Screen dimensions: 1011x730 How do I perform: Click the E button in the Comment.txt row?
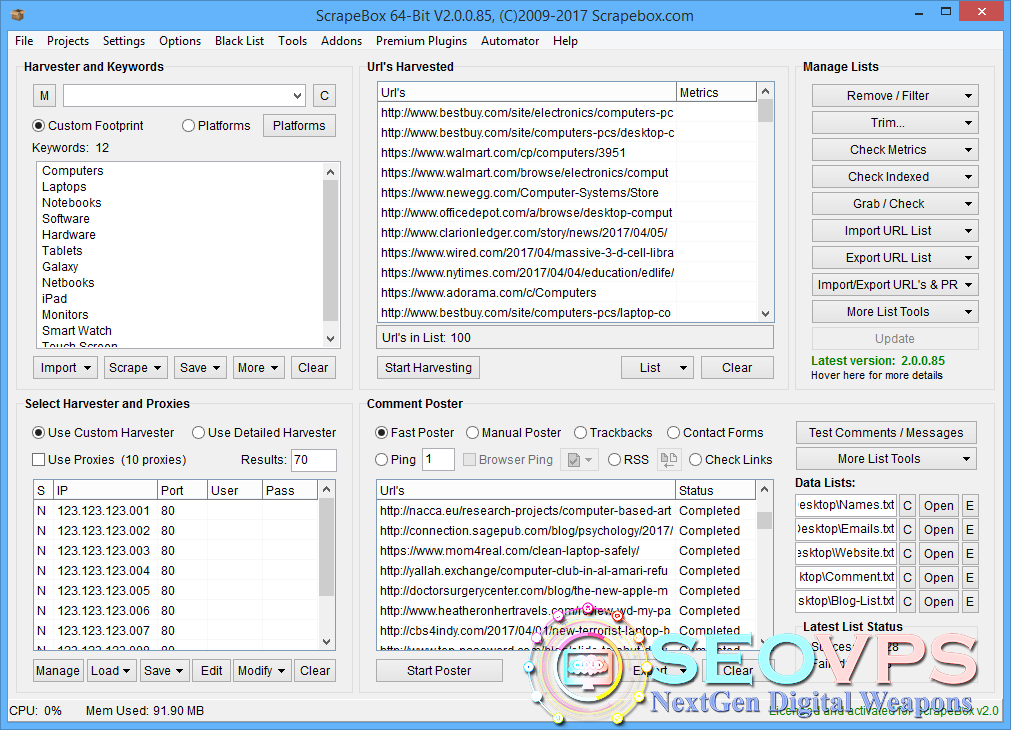[969, 577]
